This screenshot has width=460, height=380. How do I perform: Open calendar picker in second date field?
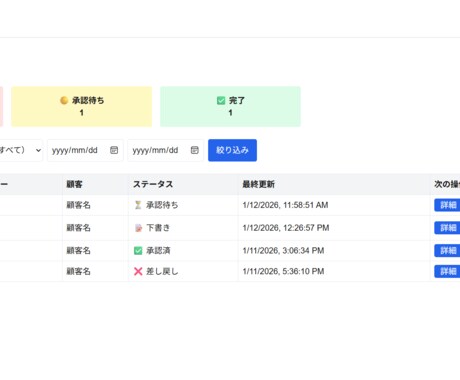[x=195, y=150]
